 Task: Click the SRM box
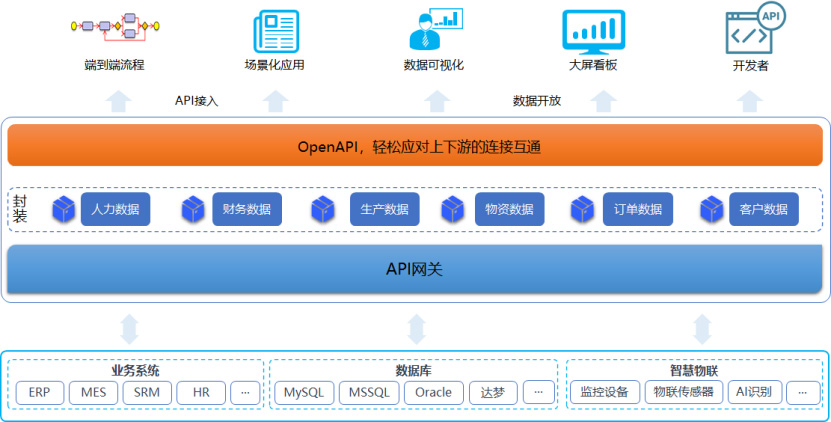[x=147, y=393]
